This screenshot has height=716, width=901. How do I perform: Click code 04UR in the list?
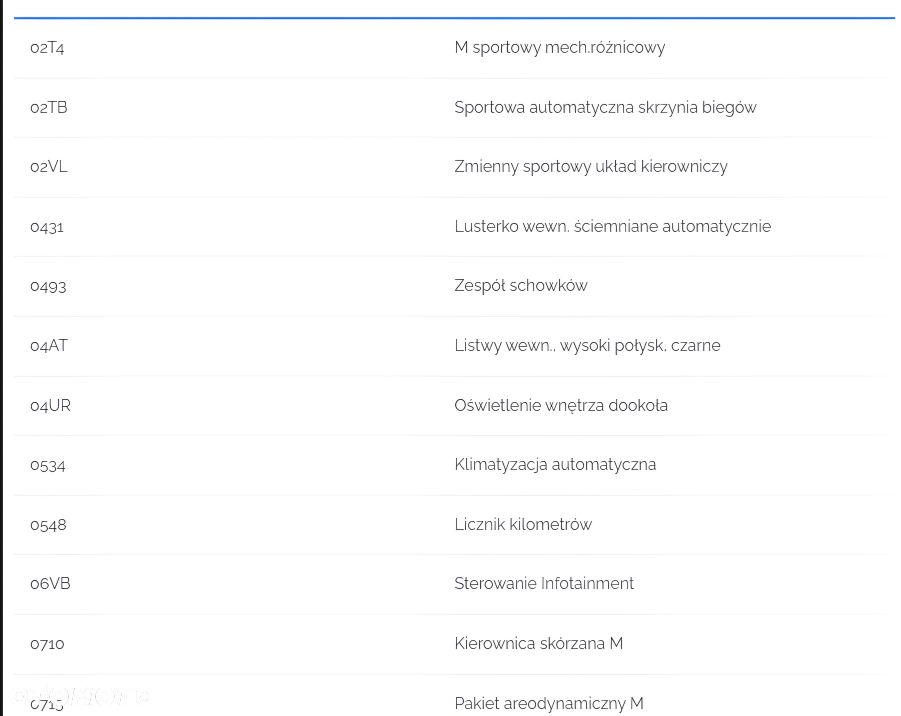tap(51, 406)
